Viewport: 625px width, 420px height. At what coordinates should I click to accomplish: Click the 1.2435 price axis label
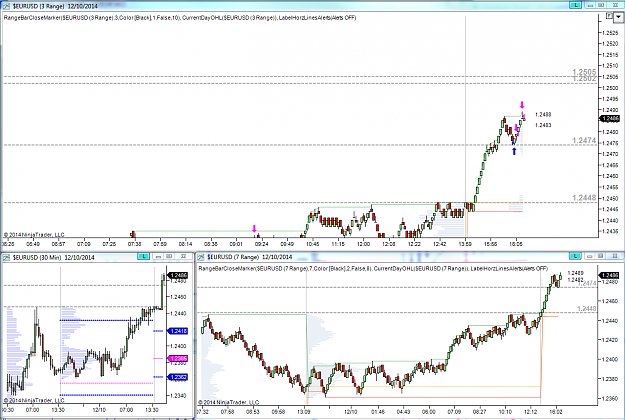pos(611,231)
